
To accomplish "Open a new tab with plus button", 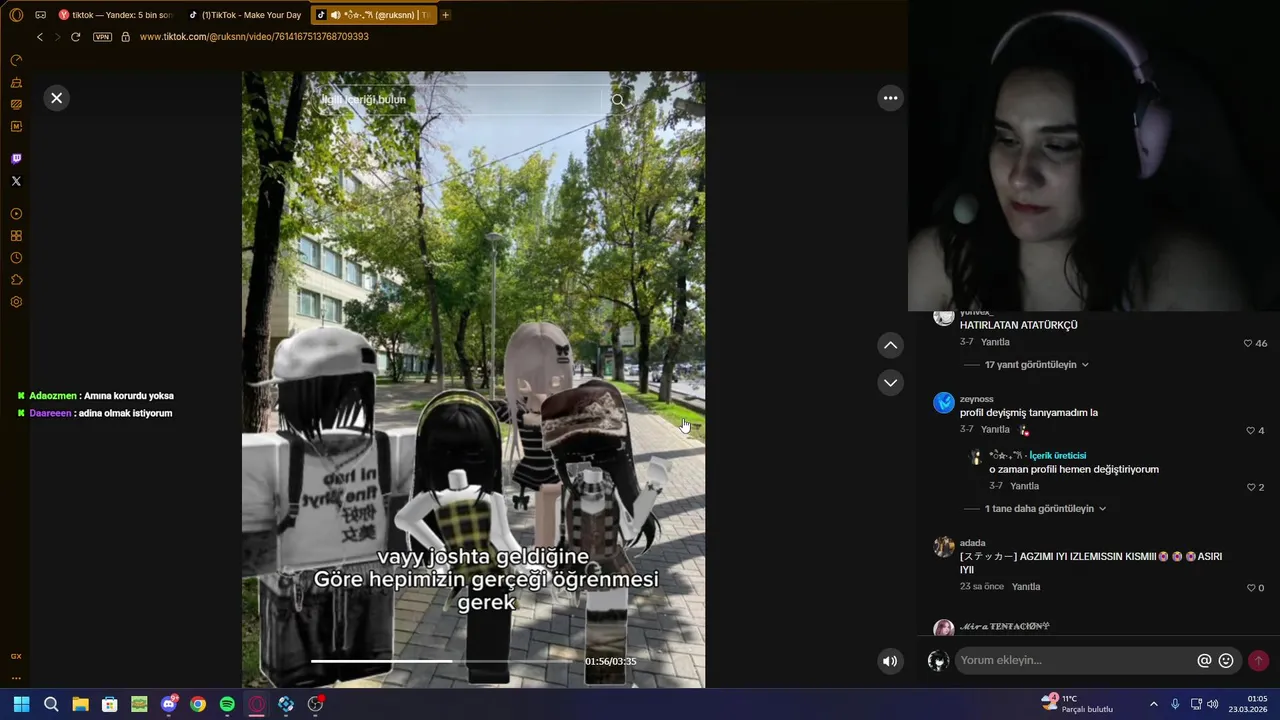I will tap(446, 15).
